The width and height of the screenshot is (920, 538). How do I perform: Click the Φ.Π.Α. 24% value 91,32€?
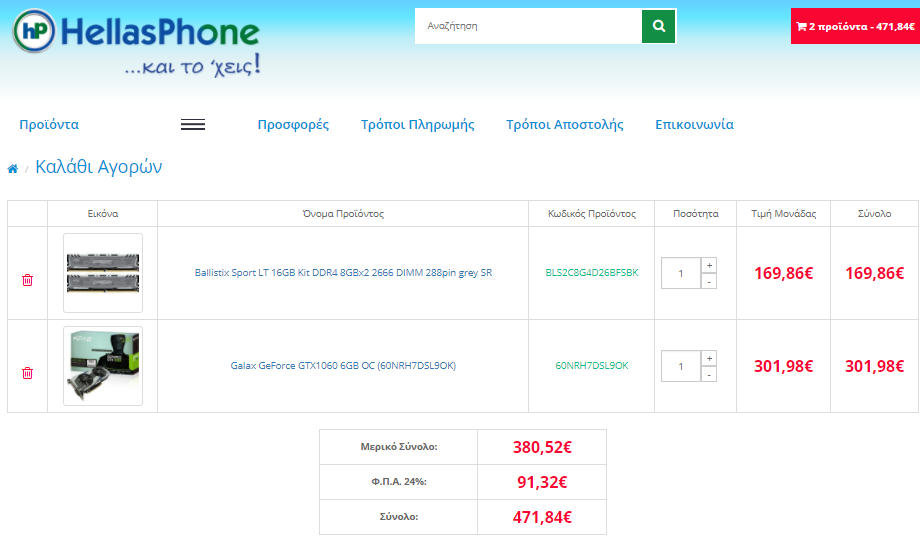click(x=542, y=482)
